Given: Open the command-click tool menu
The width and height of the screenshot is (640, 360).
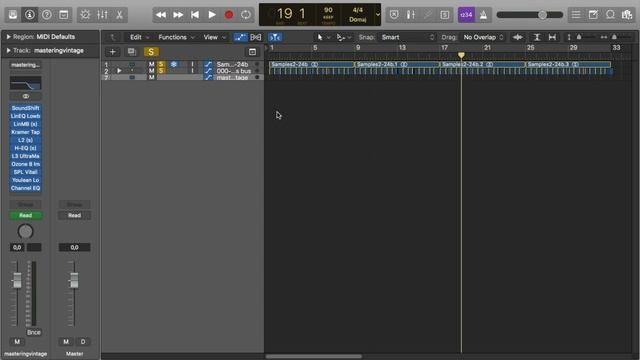Looking at the screenshot, I should click(344, 37).
